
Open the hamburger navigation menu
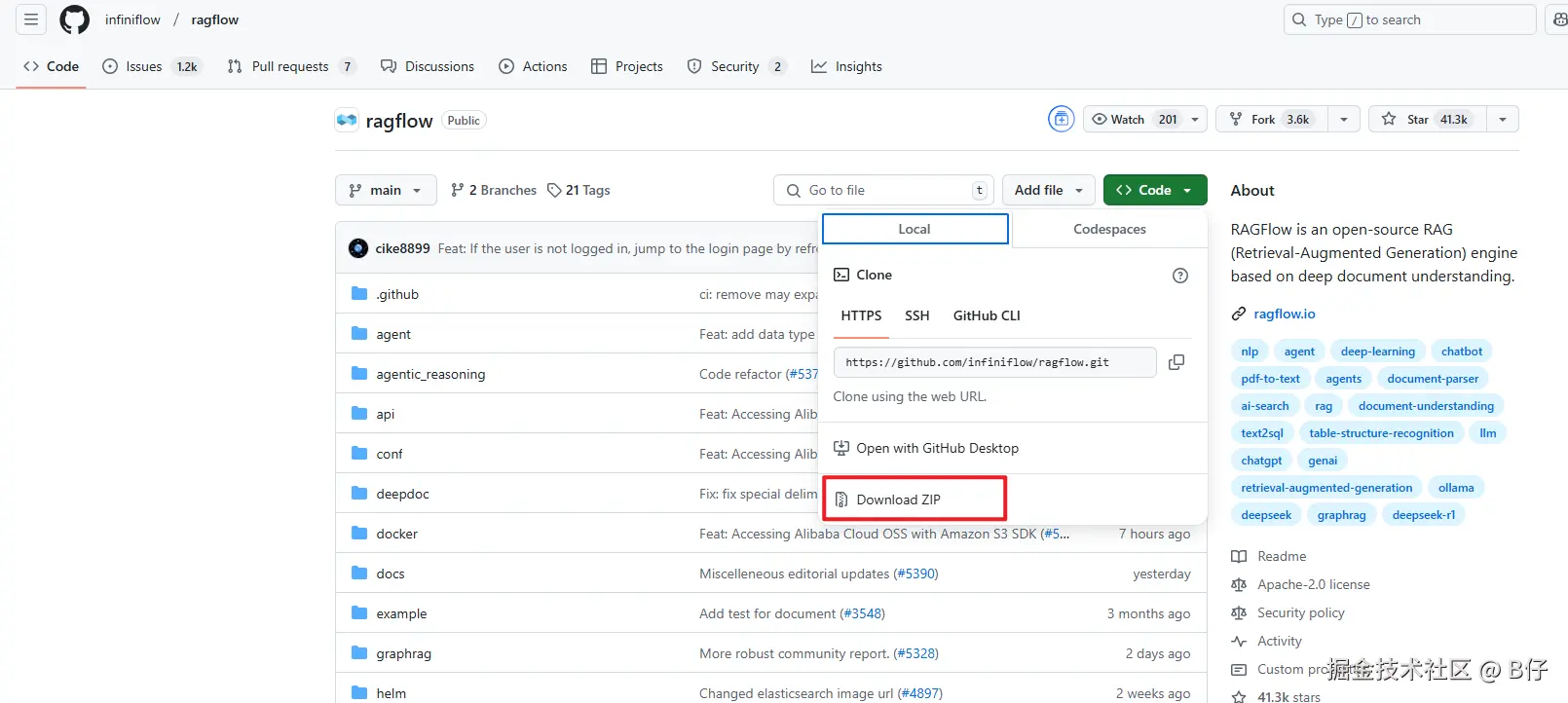tap(31, 19)
